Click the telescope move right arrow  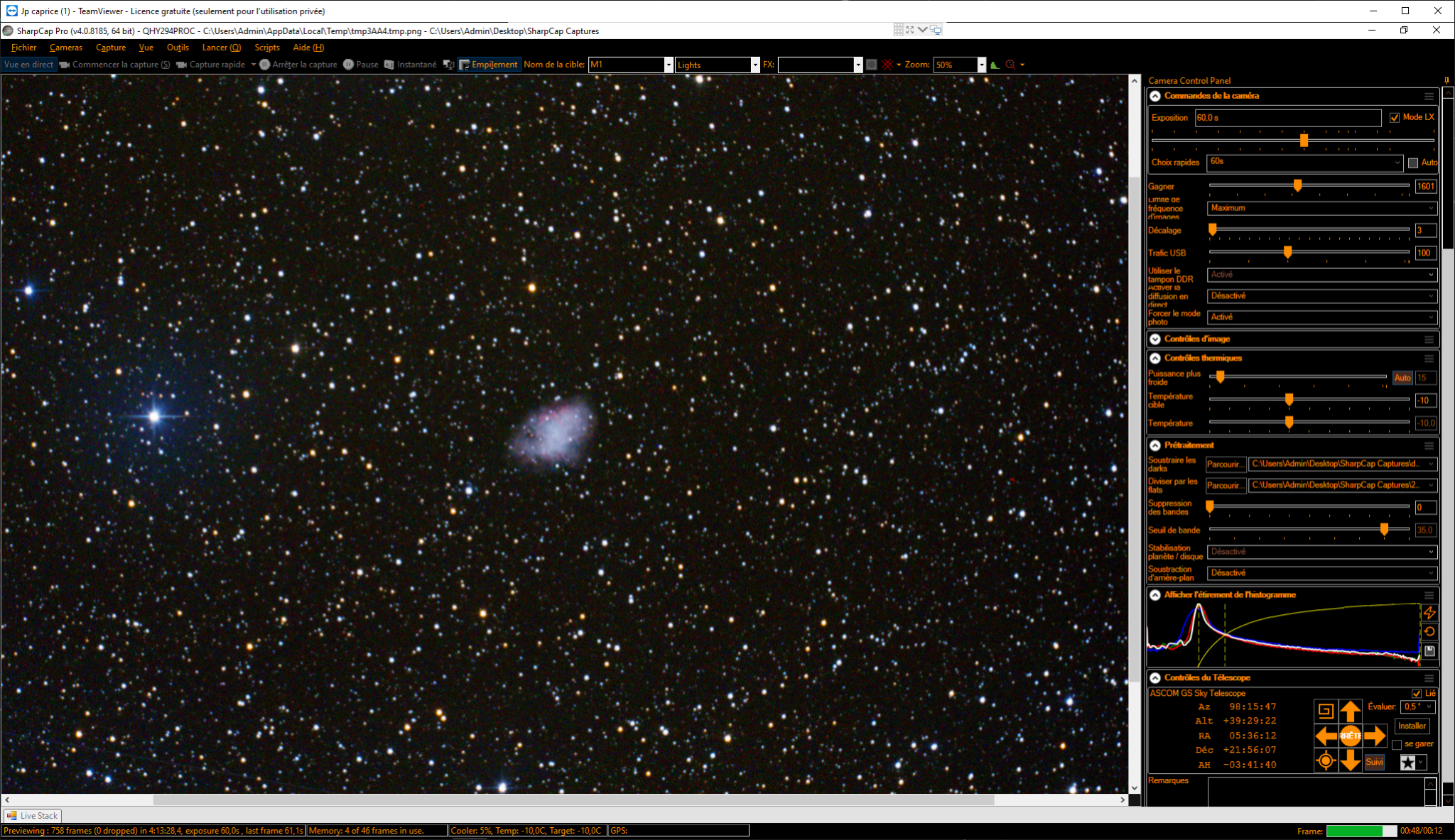(x=1375, y=736)
